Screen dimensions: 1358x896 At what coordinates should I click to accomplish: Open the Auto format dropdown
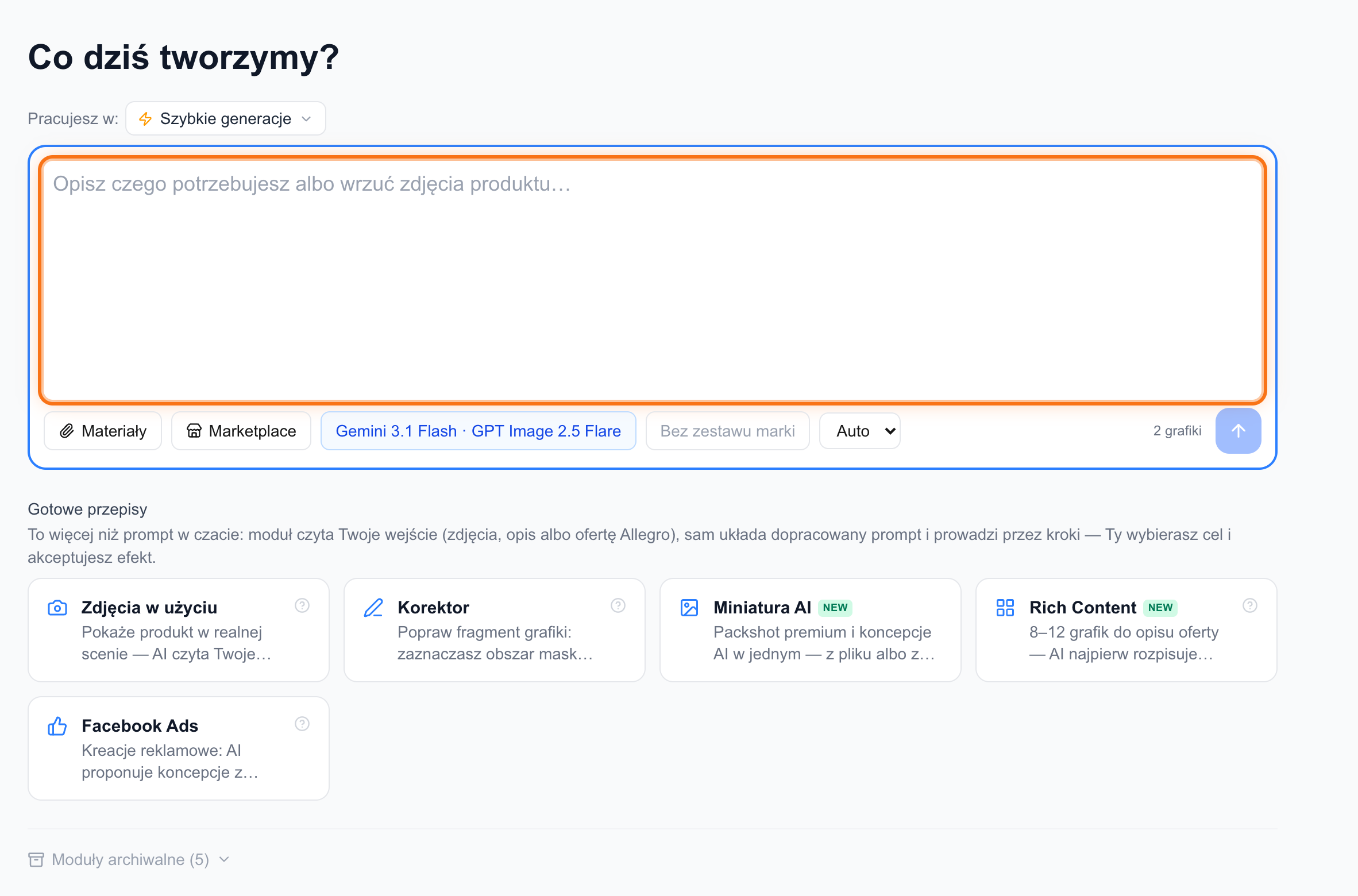(860, 431)
